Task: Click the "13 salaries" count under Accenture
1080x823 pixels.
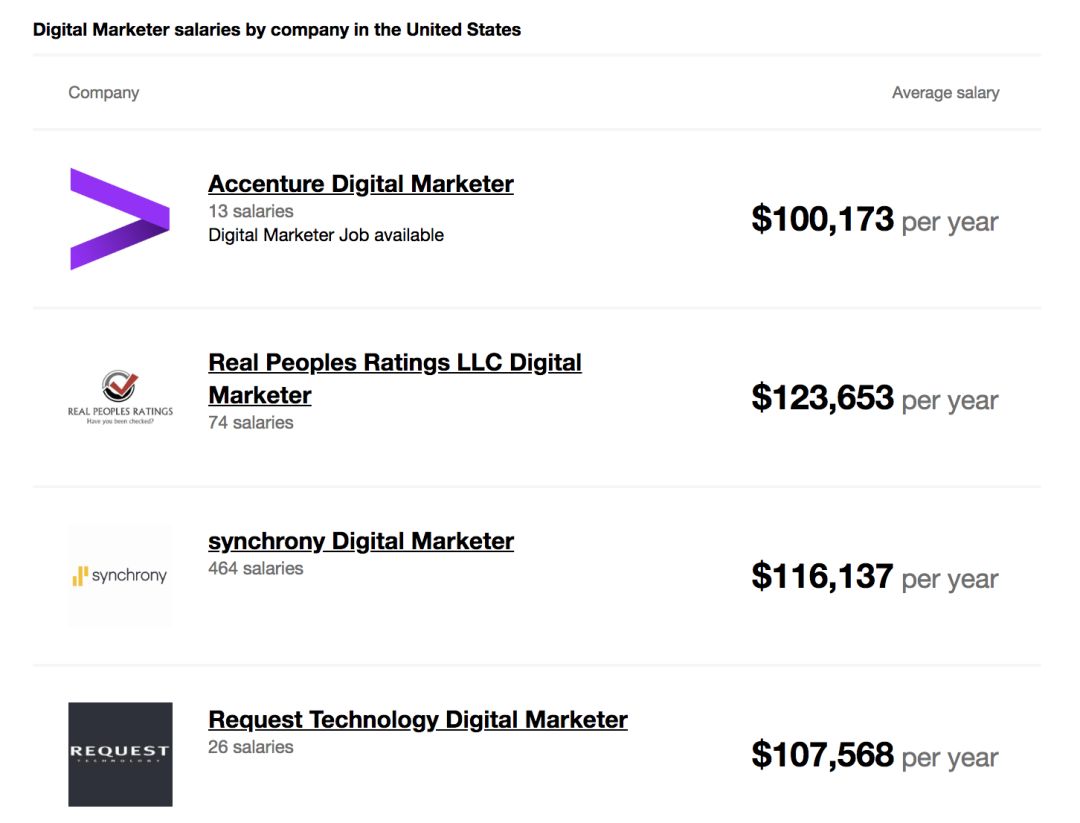Action: point(250,211)
